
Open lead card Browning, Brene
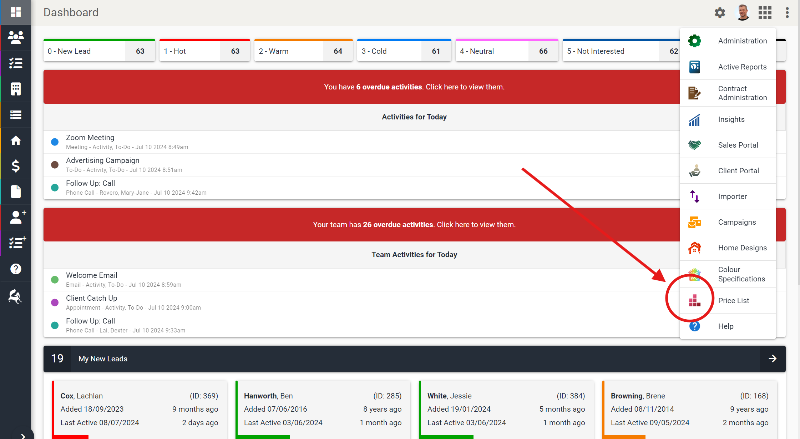click(689, 409)
